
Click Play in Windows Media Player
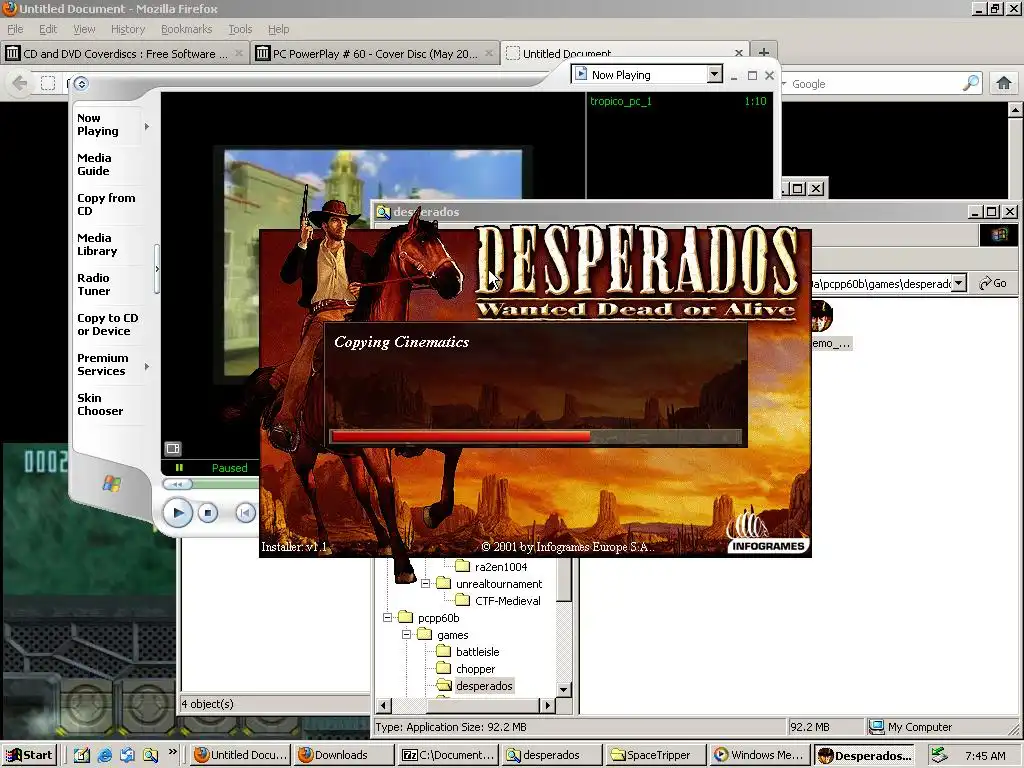(178, 513)
